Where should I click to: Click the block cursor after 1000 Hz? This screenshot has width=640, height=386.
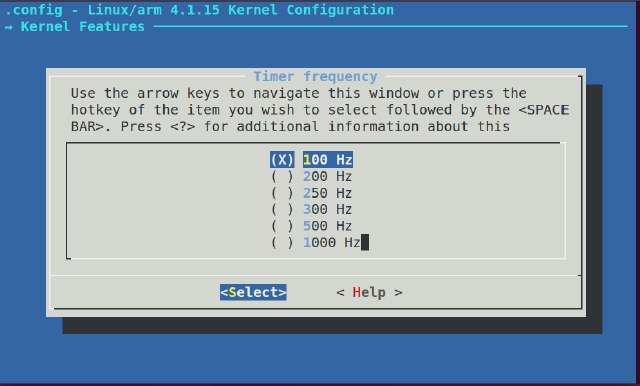[365, 242]
